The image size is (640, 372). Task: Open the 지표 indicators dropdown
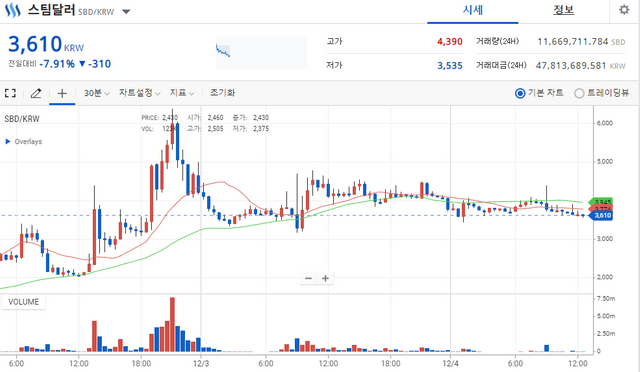coord(182,93)
